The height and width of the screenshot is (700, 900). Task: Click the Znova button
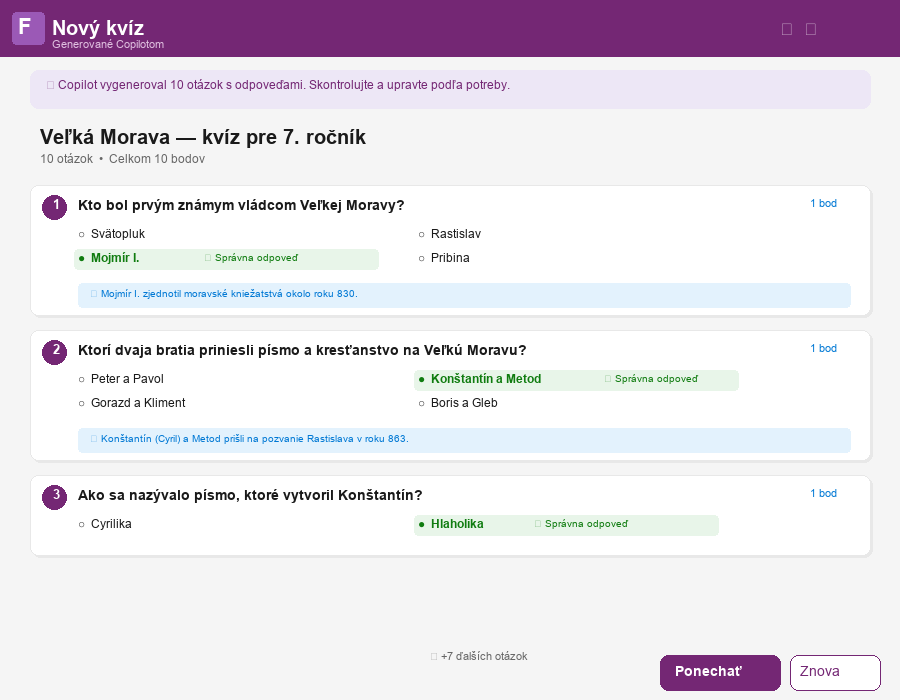[834, 672]
